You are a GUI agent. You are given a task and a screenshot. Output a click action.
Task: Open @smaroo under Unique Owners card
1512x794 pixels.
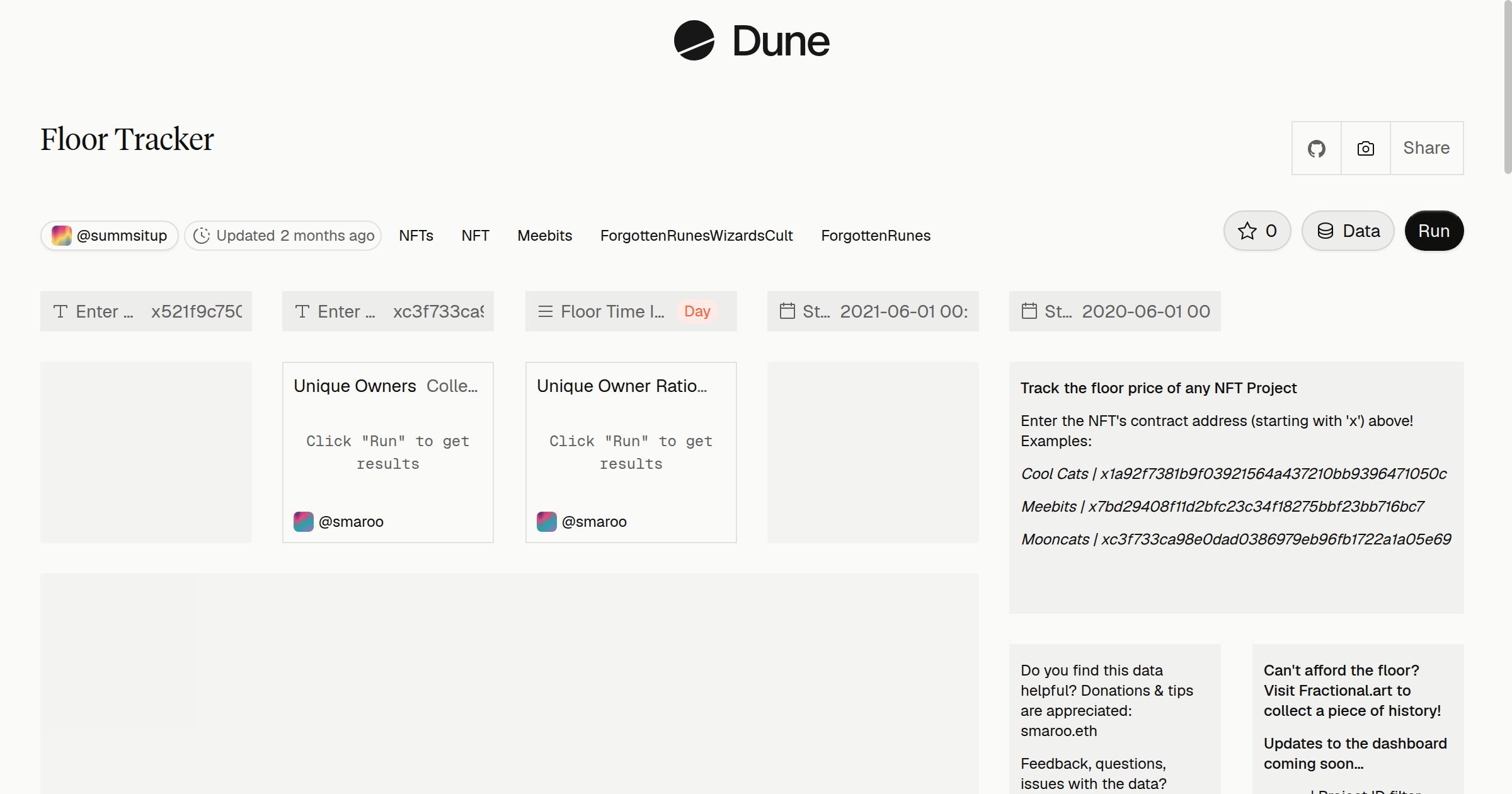click(351, 522)
